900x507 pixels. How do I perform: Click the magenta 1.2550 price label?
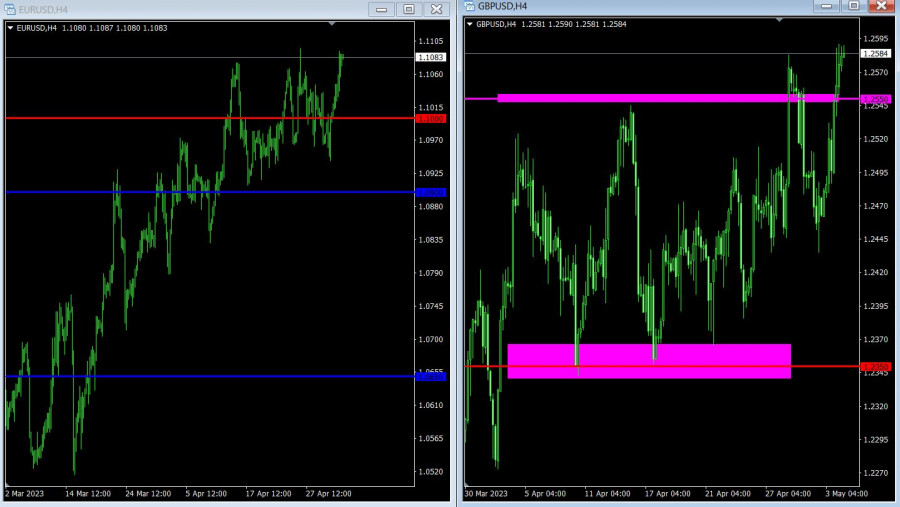tap(875, 99)
